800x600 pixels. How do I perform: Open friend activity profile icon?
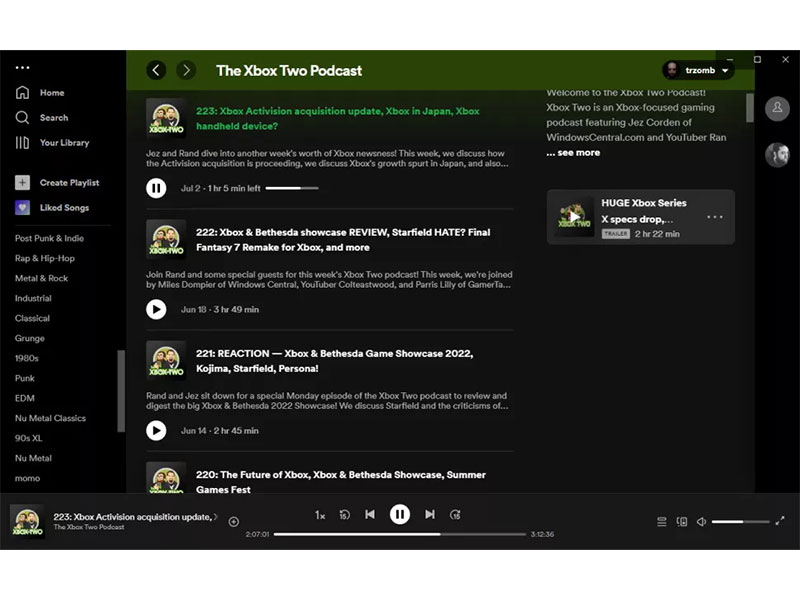tap(777, 108)
